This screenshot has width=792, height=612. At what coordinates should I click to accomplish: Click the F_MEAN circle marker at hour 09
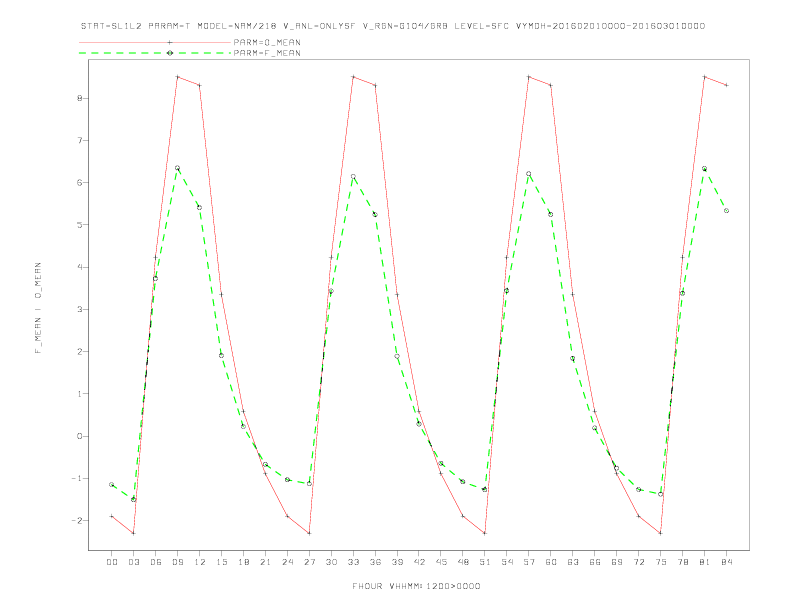pyautogui.click(x=177, y=168)
